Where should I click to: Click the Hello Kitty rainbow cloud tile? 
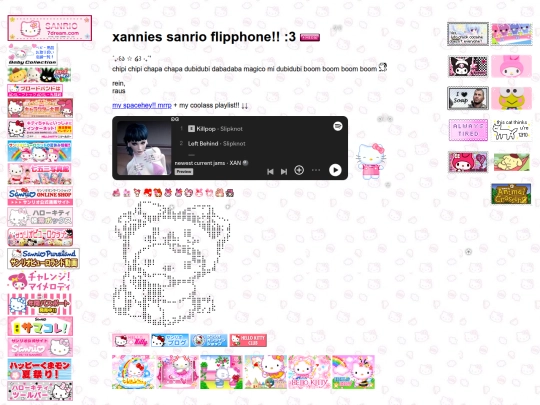click(133, 372)
